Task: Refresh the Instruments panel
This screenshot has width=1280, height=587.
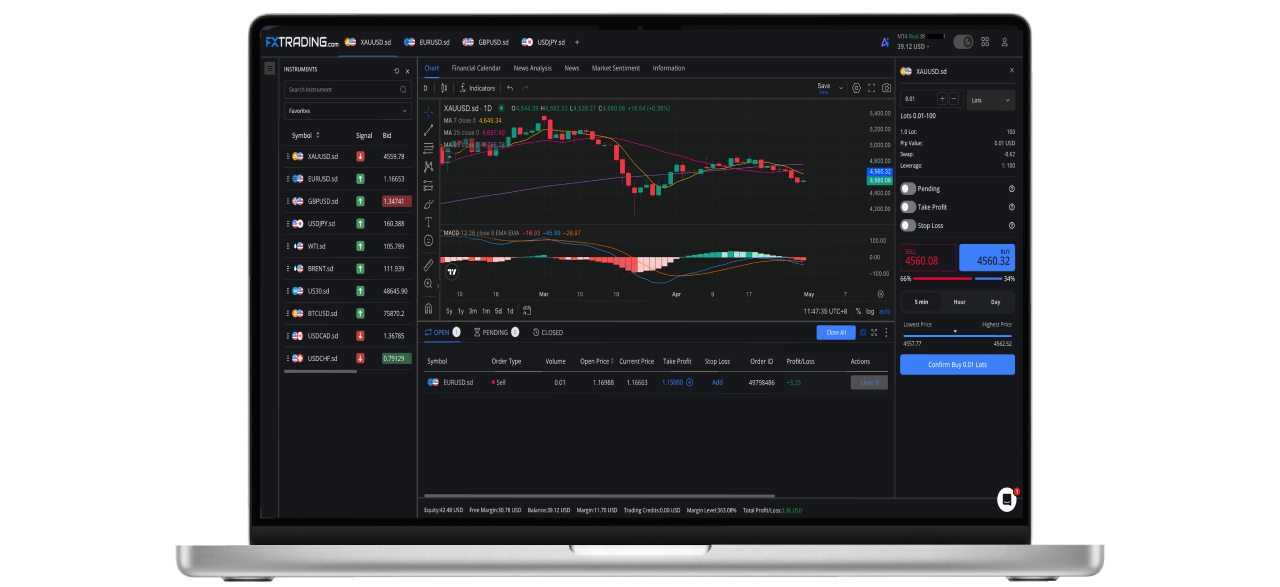Action: point(396,70)
